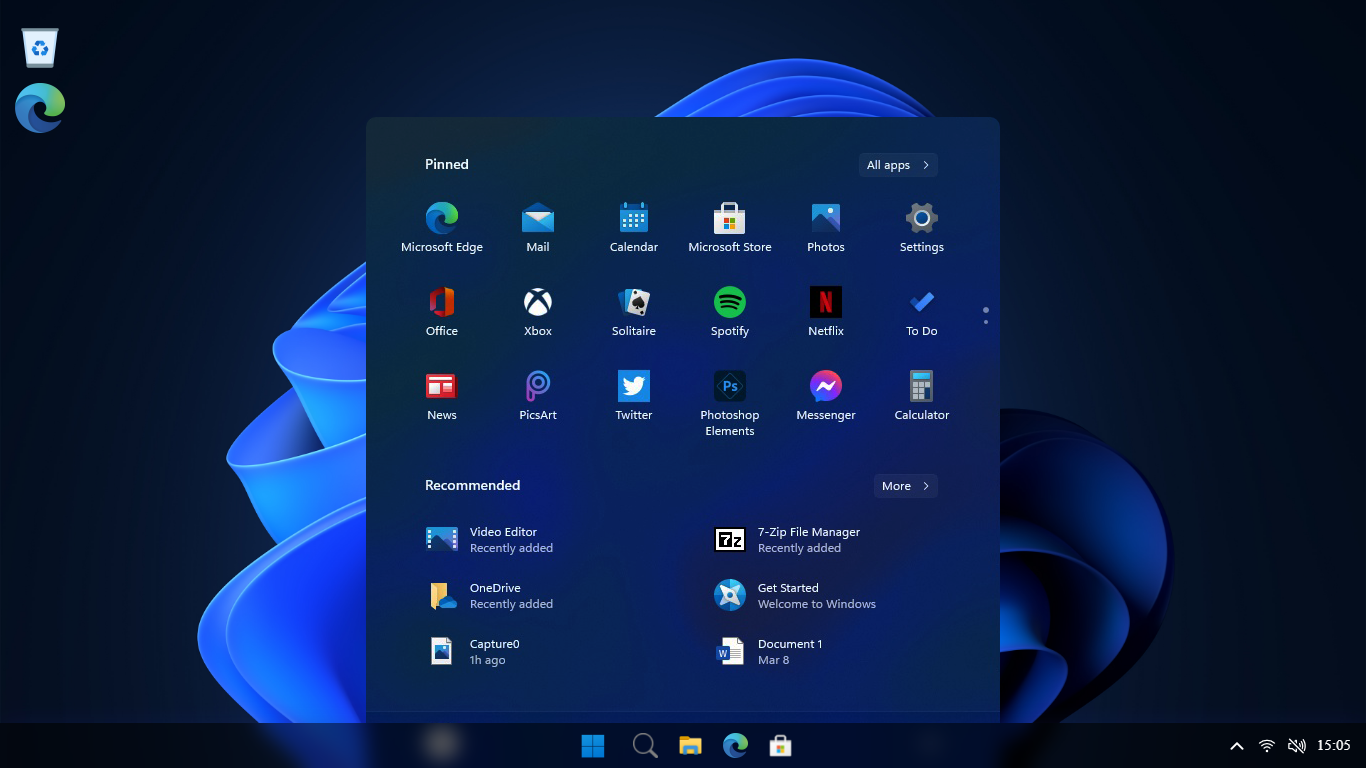This screenshot has width=1366, height=768.
Task: Open the To Do app
Action: (922, 312)
